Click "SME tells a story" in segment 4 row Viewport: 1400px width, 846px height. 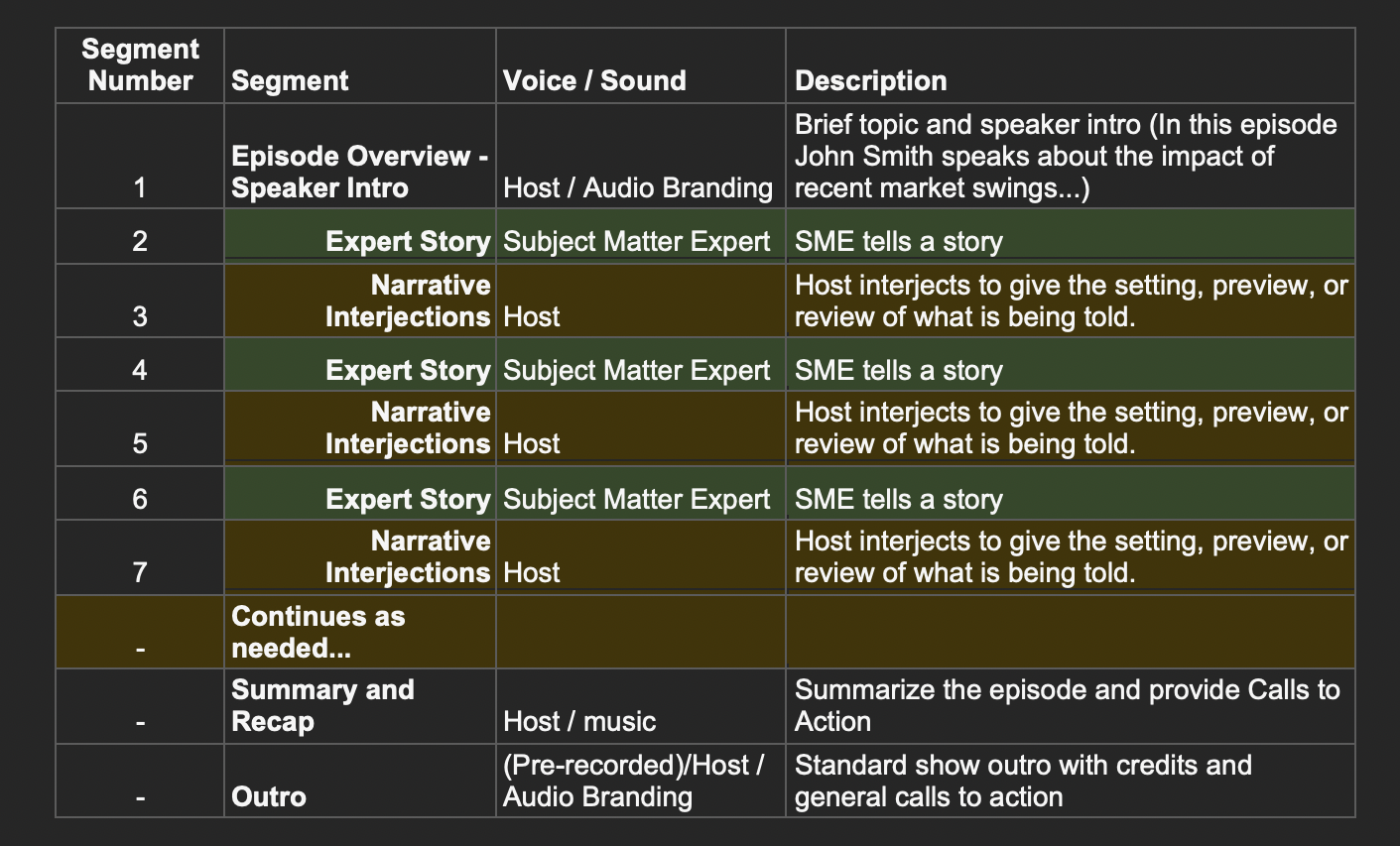click(1071, 365)
